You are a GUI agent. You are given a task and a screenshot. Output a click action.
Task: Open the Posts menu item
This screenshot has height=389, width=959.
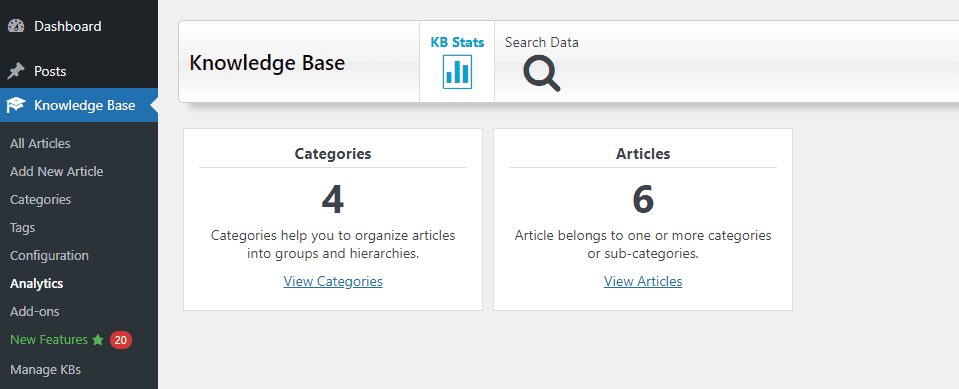pos(79,71)
